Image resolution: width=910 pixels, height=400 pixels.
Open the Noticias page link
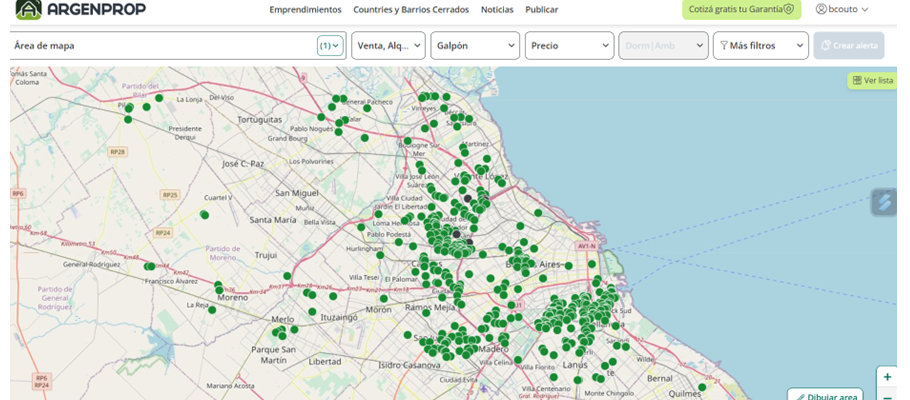pyautogui.click(x=497, y=9)
